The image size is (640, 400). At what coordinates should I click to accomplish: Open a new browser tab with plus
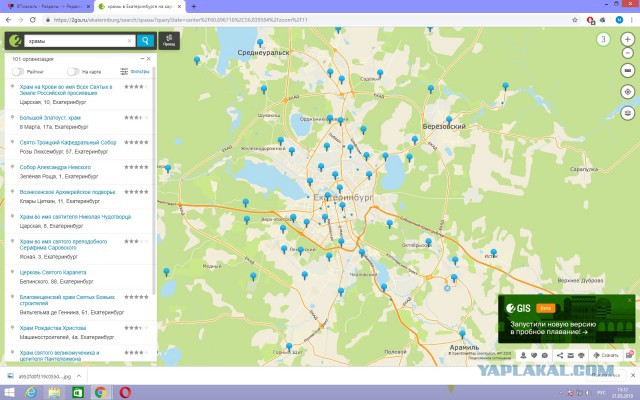(x=193, y=7)
